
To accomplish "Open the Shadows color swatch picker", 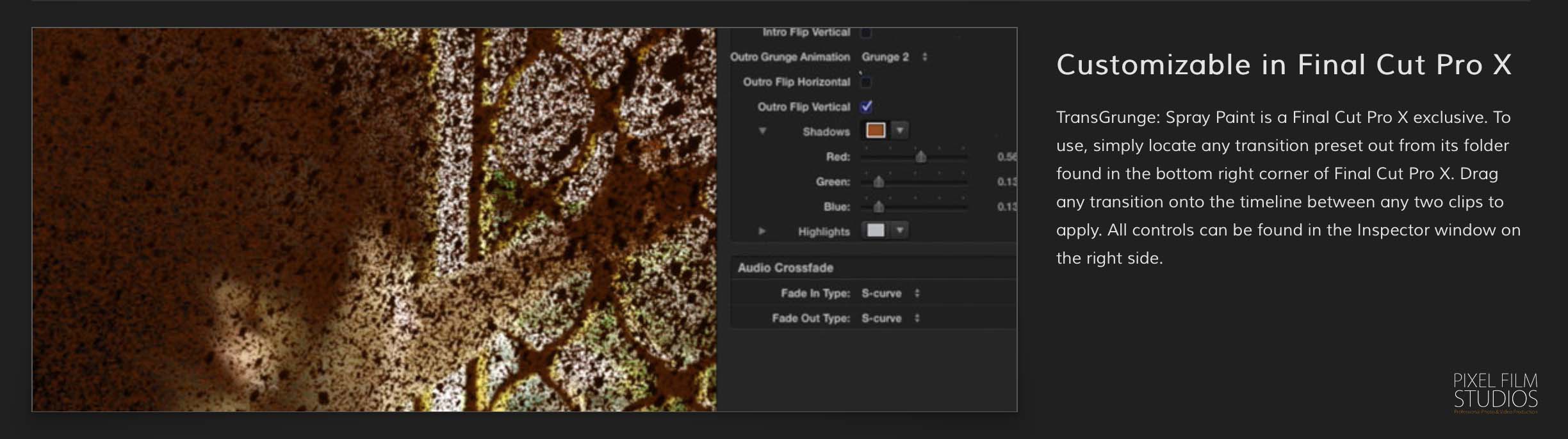I will pyautogui.click(x=876, y=131).
